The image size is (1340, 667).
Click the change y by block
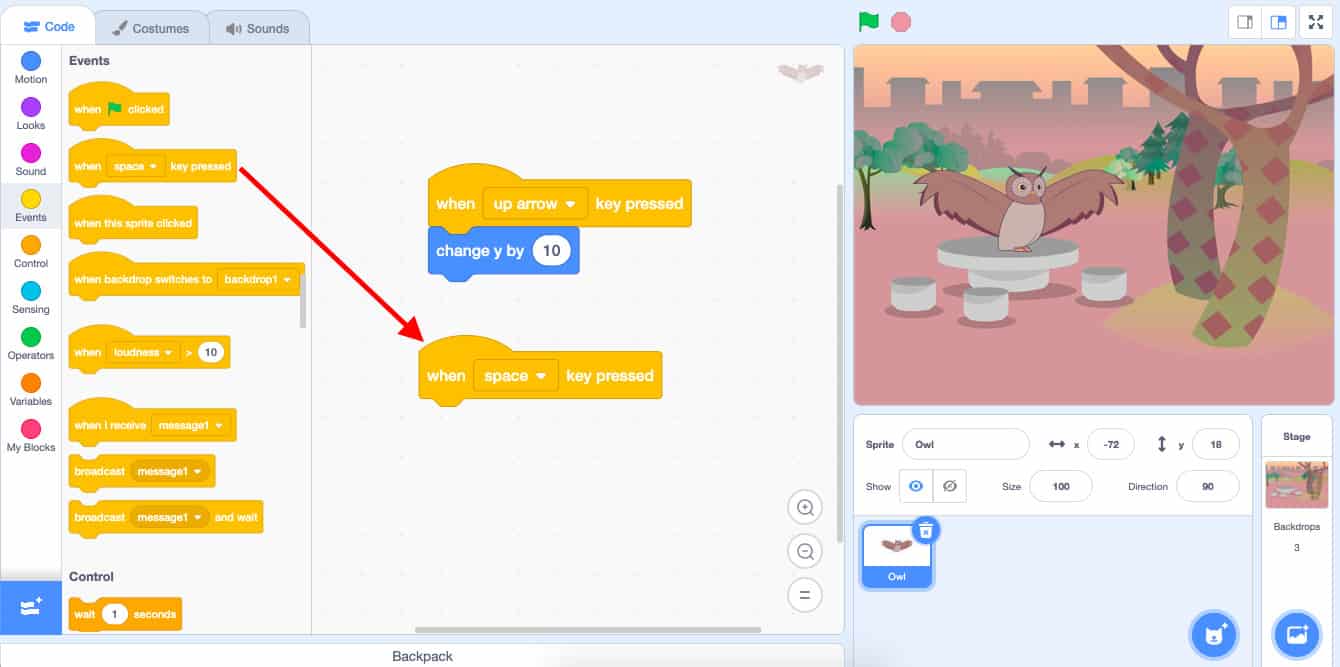point(503,252)
